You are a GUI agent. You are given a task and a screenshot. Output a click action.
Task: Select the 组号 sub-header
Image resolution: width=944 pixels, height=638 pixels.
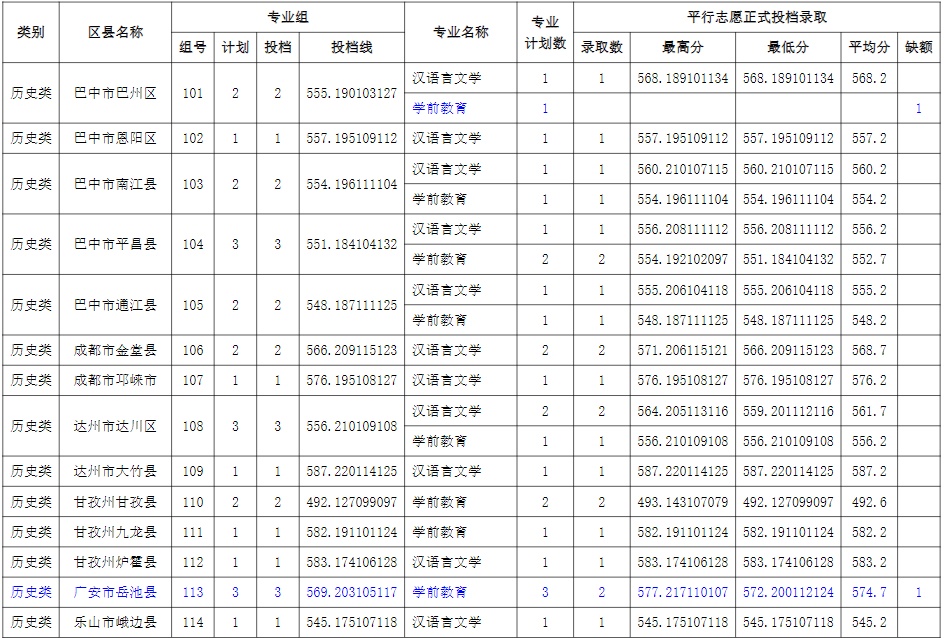tap(193, 47)
